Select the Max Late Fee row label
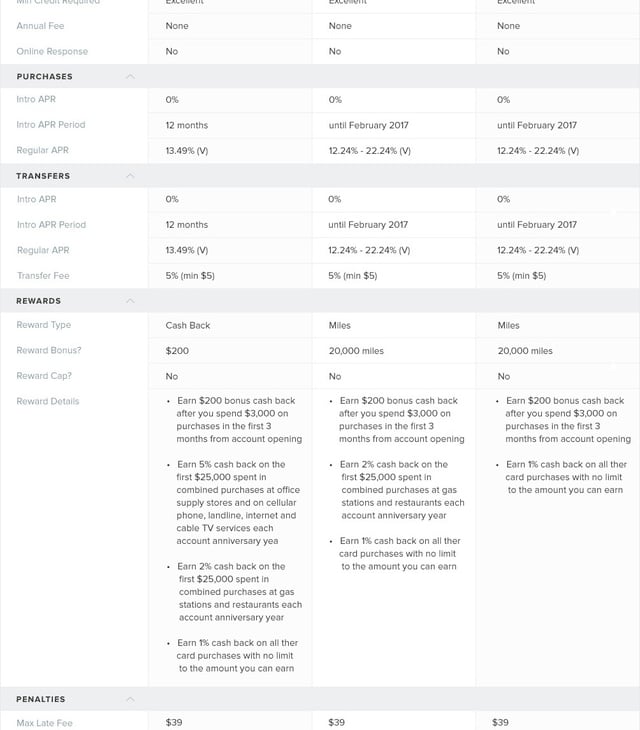The height and width of the screenshot is (730, 640). pos(45,723)
